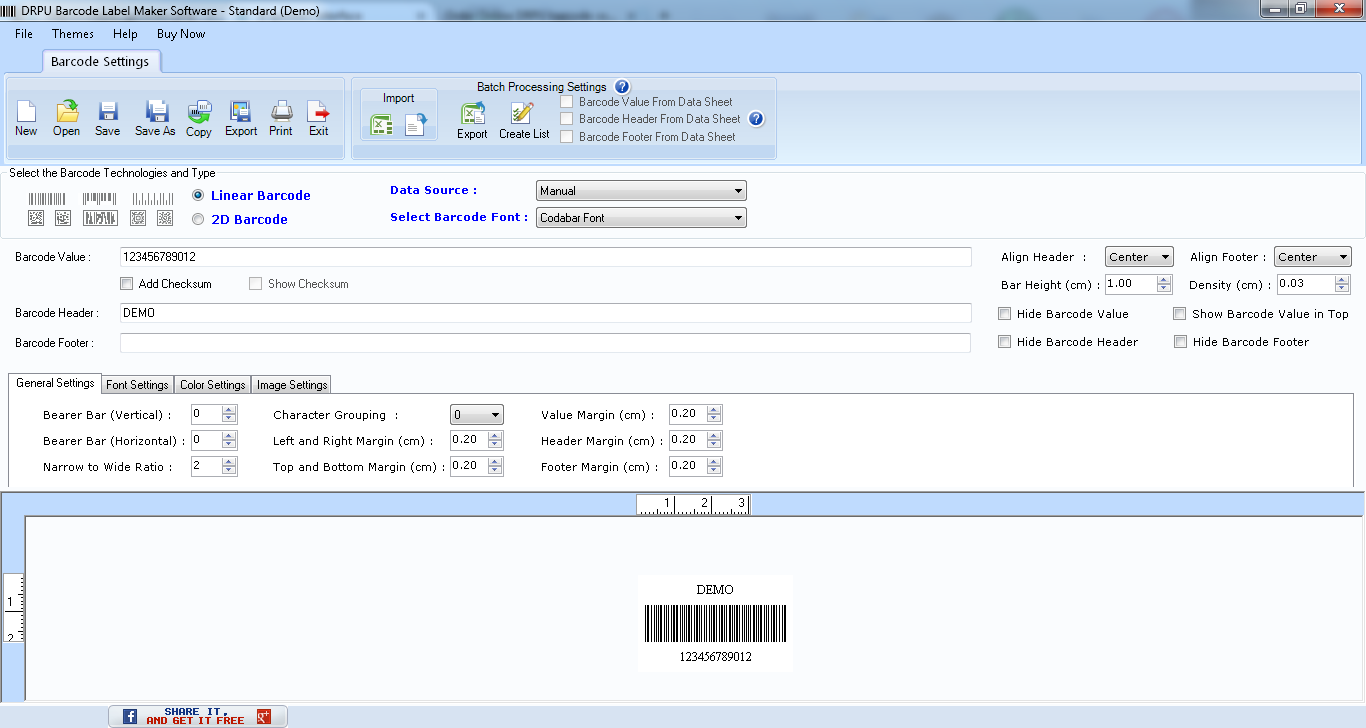Click the Export icon next to Print
Viewport: 1366px width, 728px height.
[x=240, y=118]
